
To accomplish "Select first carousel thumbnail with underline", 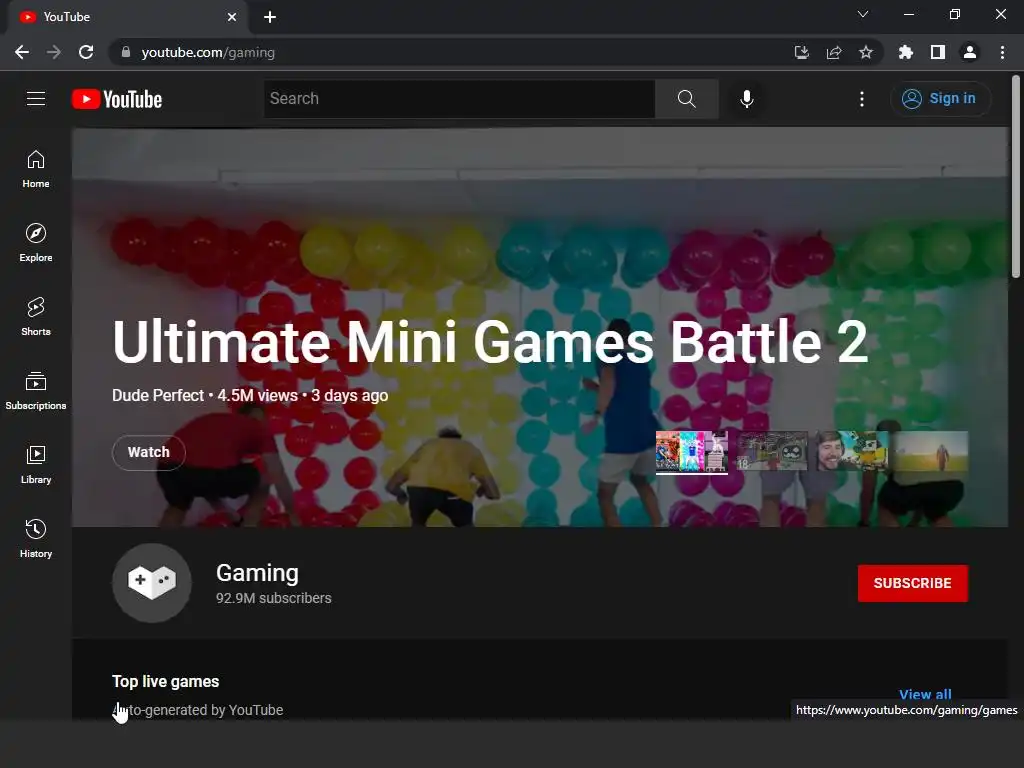I will click(692, 451).
